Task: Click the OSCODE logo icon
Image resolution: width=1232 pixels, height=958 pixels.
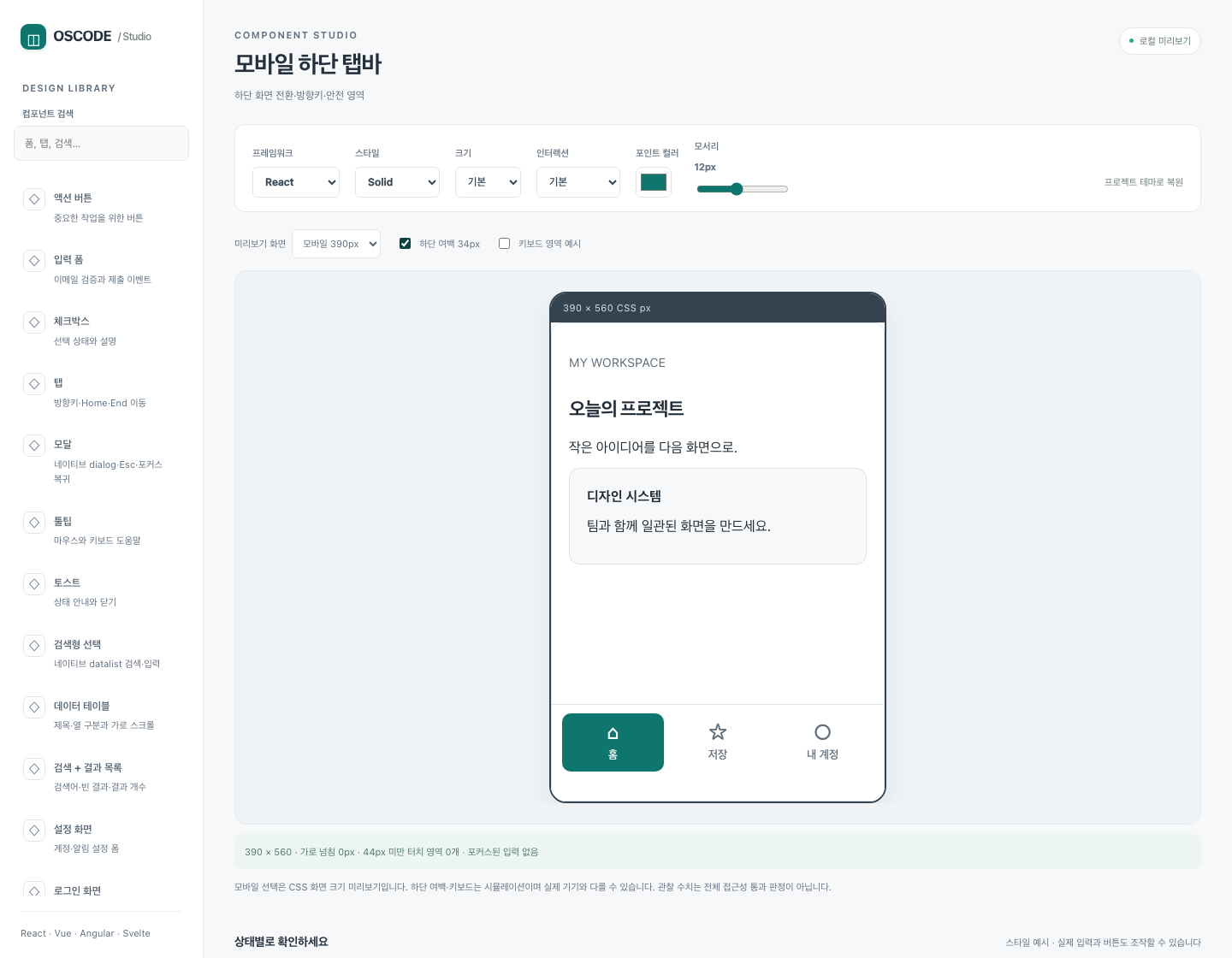Action: point(33,37)
